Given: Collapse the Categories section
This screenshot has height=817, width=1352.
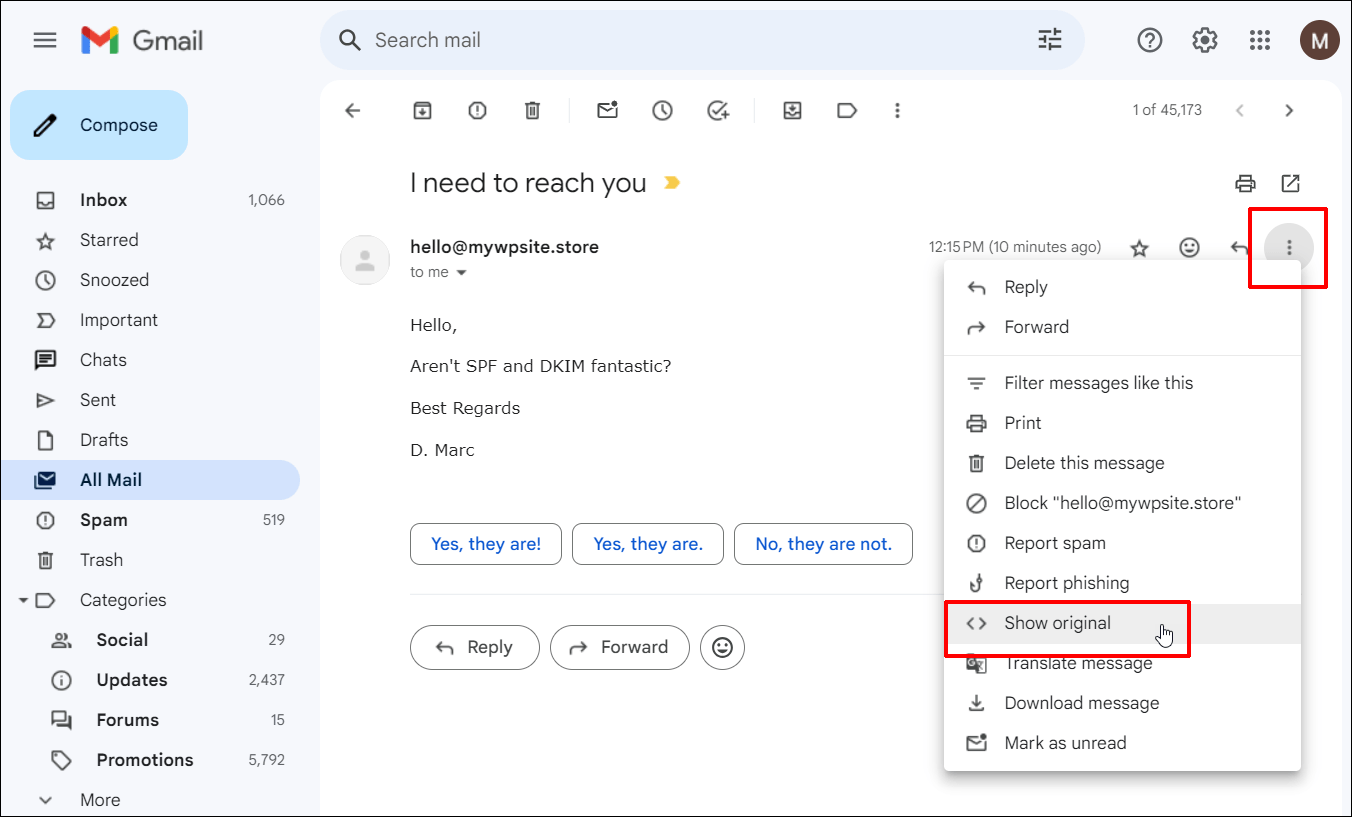Looking at the screenshot, I should [22, 600].
